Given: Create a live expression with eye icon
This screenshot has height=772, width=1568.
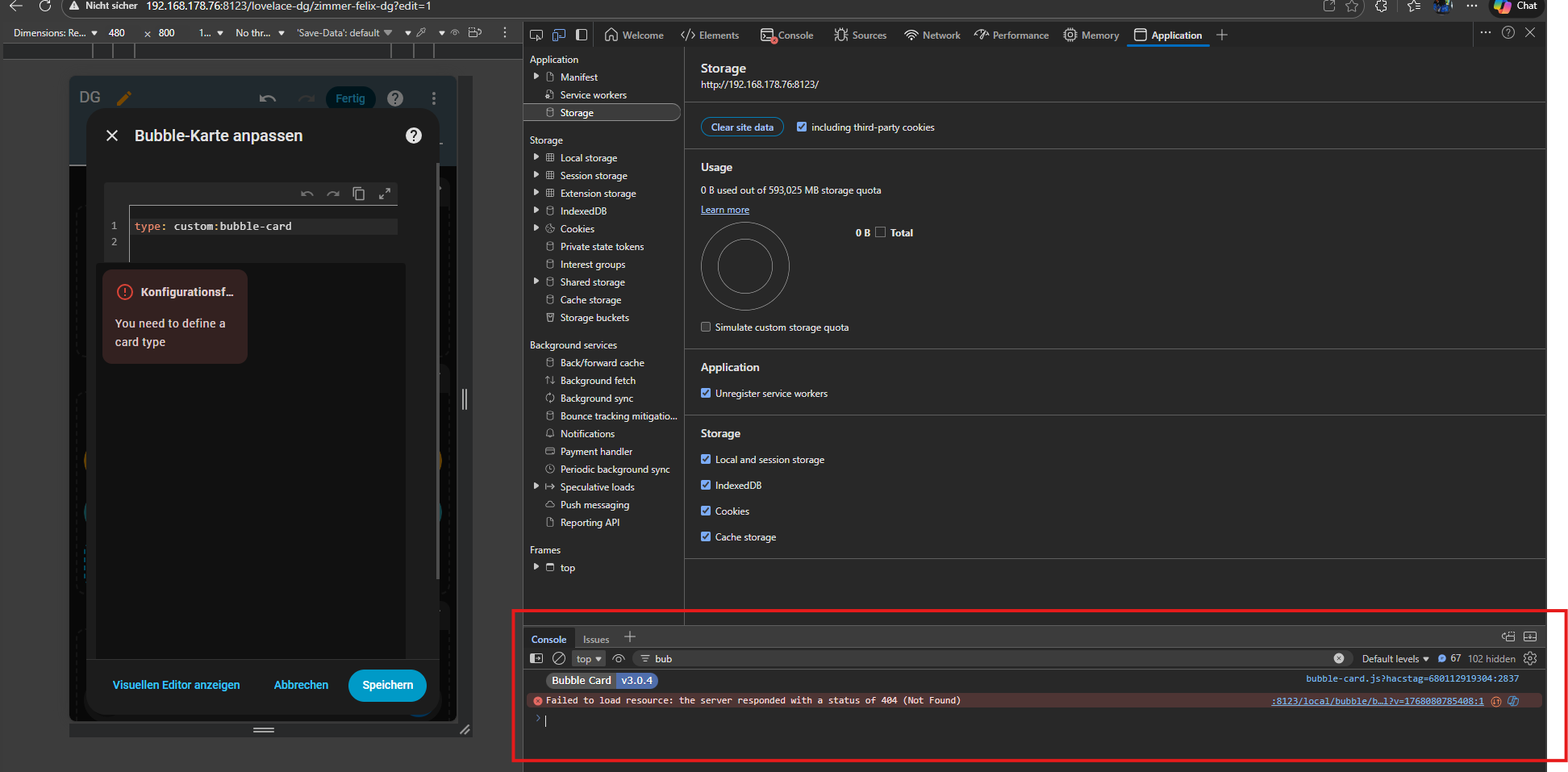Looking at the screenshot, I should pos(619,659).
